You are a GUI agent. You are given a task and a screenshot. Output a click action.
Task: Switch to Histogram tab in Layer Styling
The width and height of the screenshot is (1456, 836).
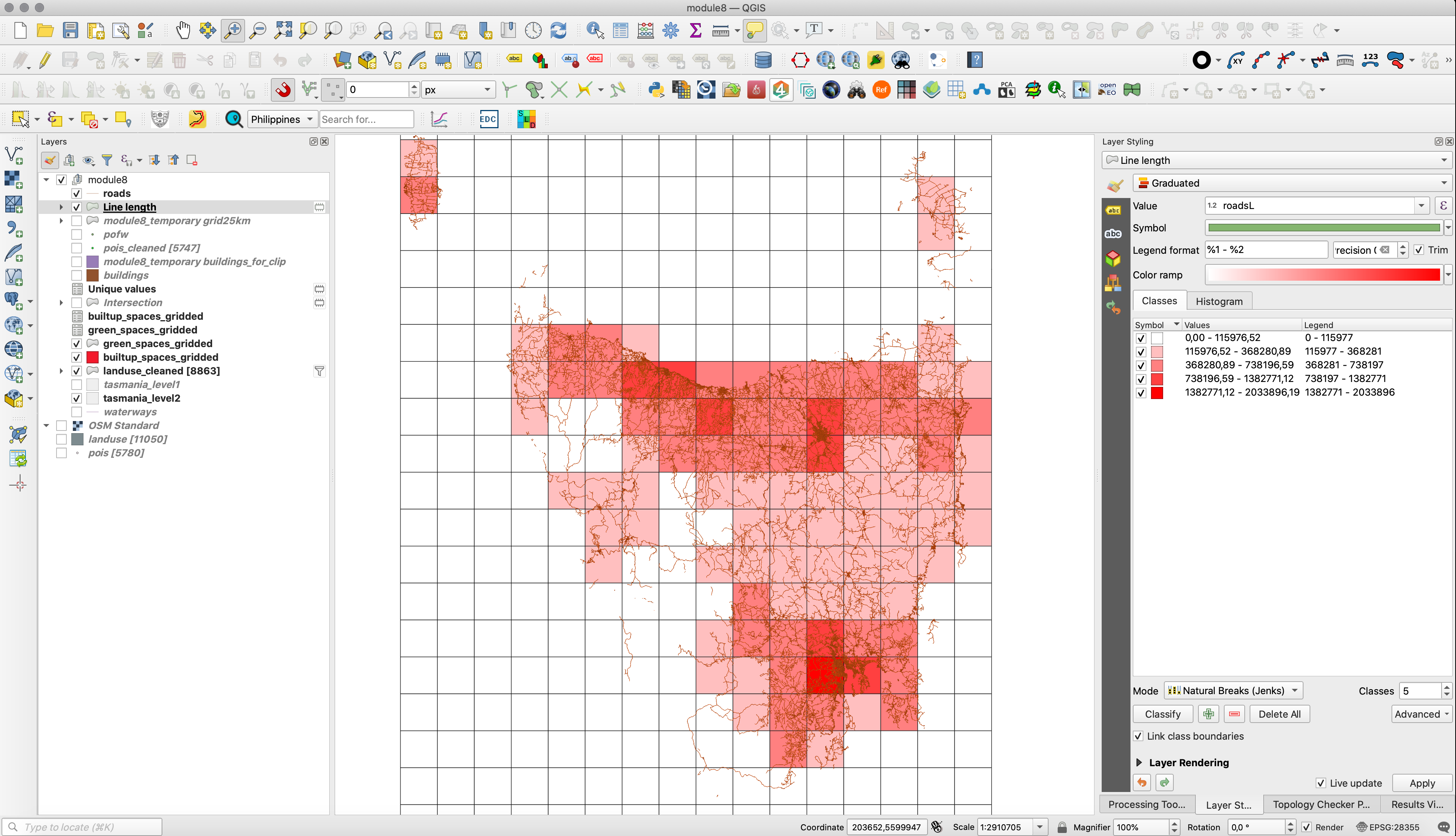click(1218, 301)
